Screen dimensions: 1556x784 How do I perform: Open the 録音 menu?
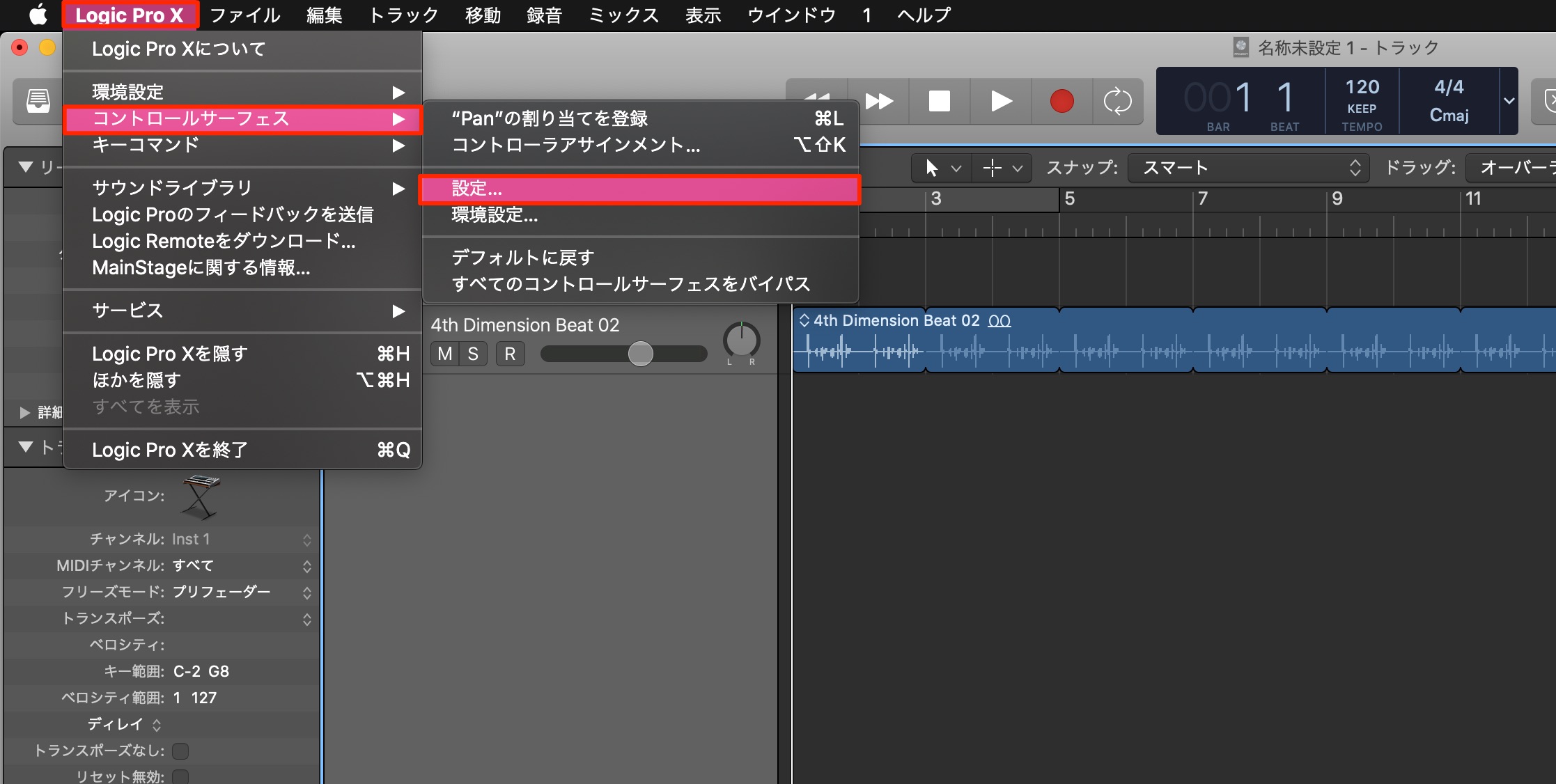click(545, 15)
